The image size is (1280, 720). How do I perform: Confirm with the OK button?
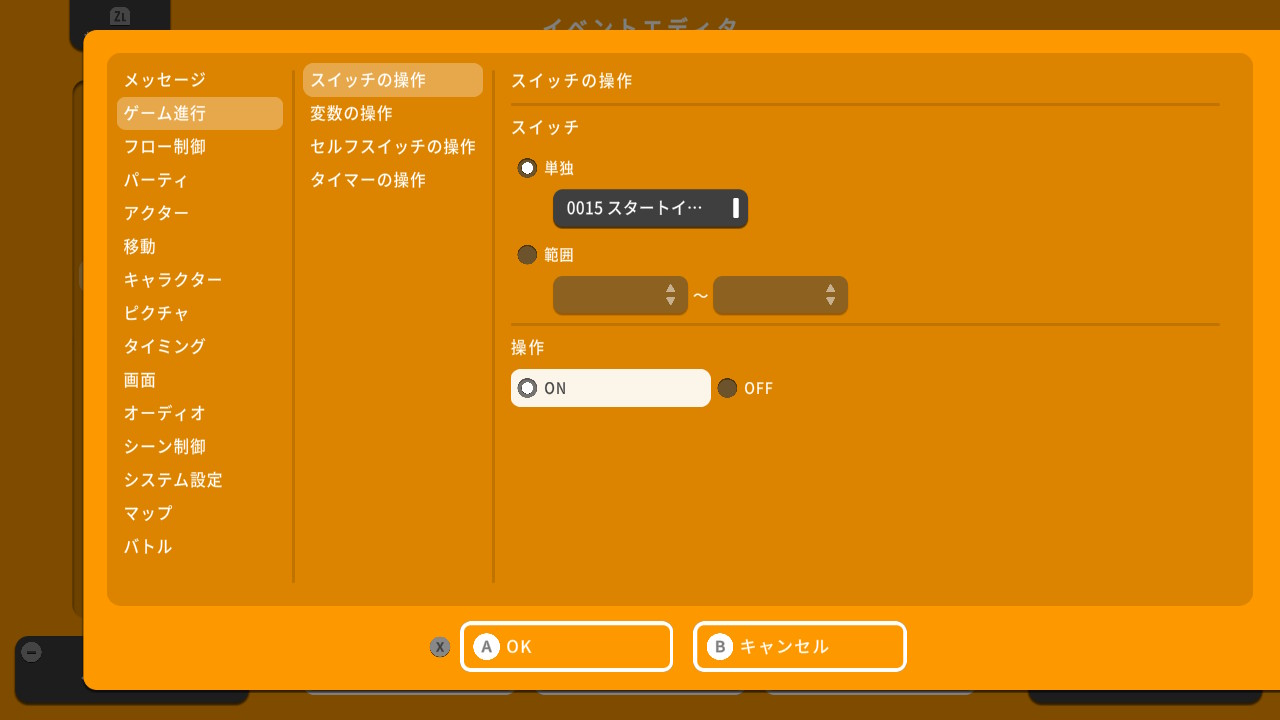pos(566,646)
